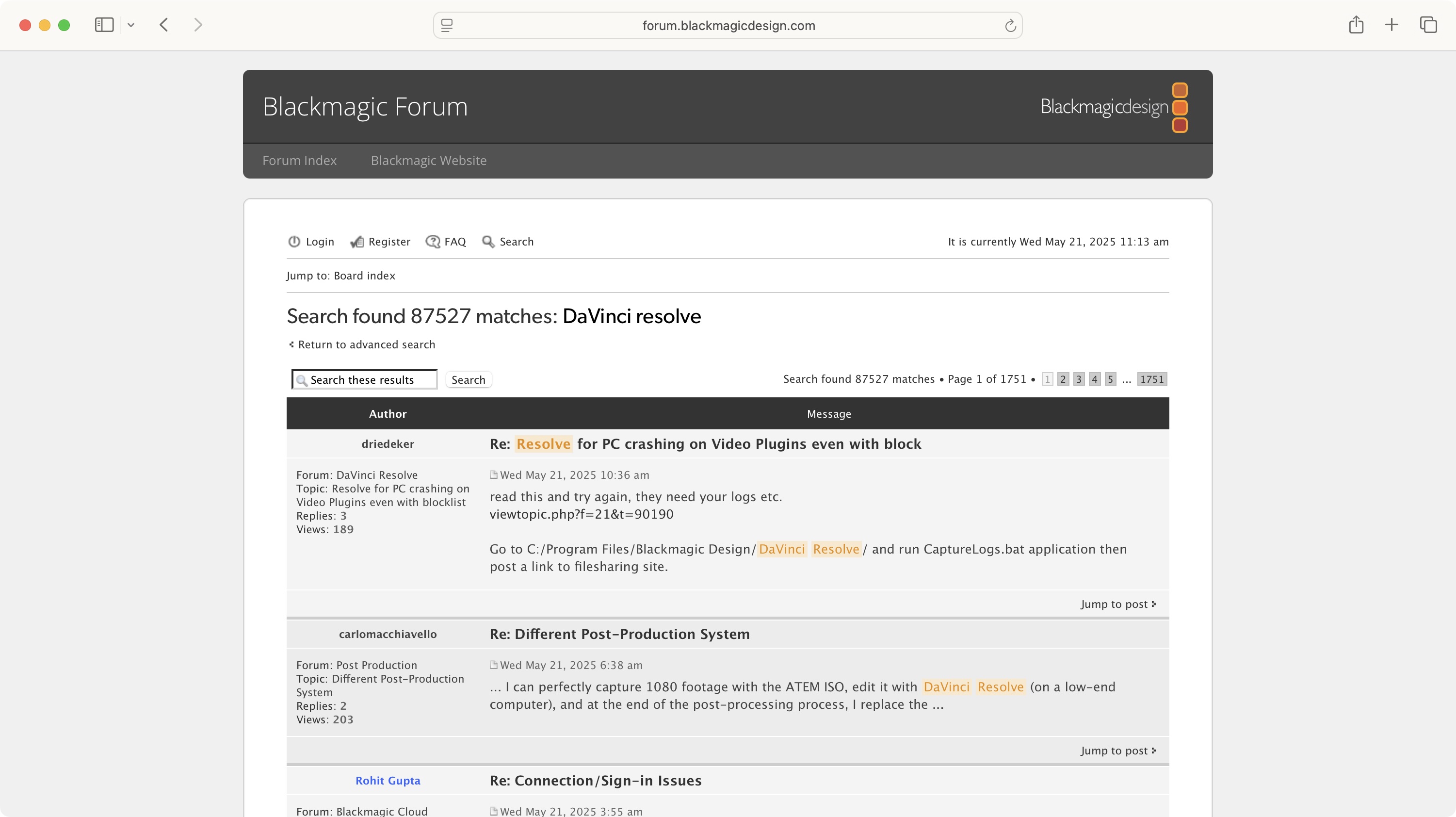Image resolution: width=1456 pixels, height=817 pixels.
Task: Go to results page 2
Action: pos(1063,379)
